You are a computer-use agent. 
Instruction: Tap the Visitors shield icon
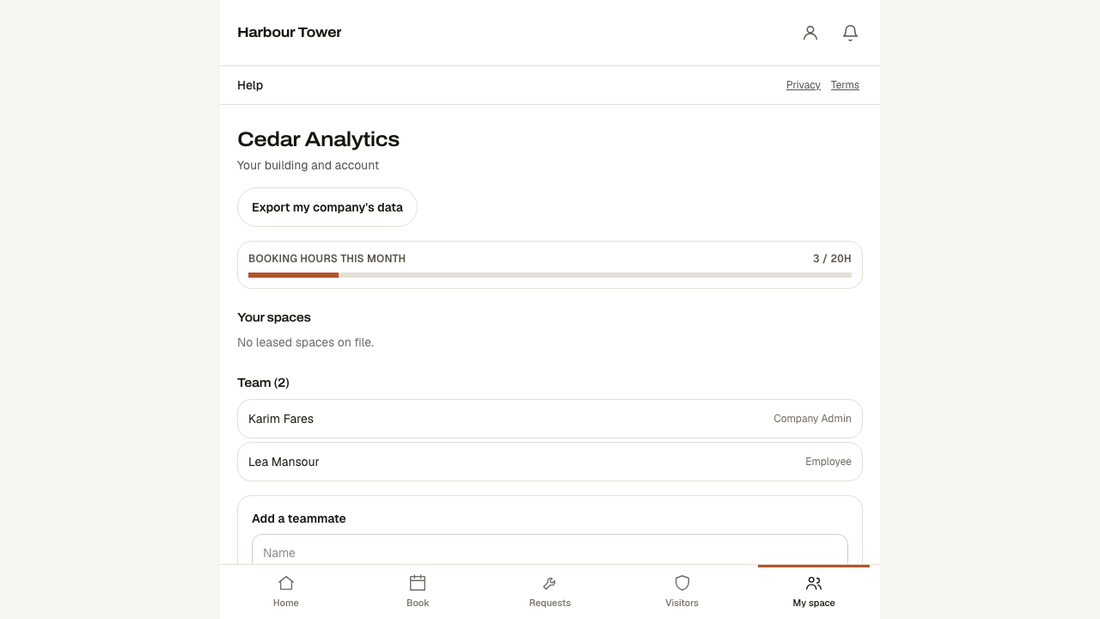[682, 583]
